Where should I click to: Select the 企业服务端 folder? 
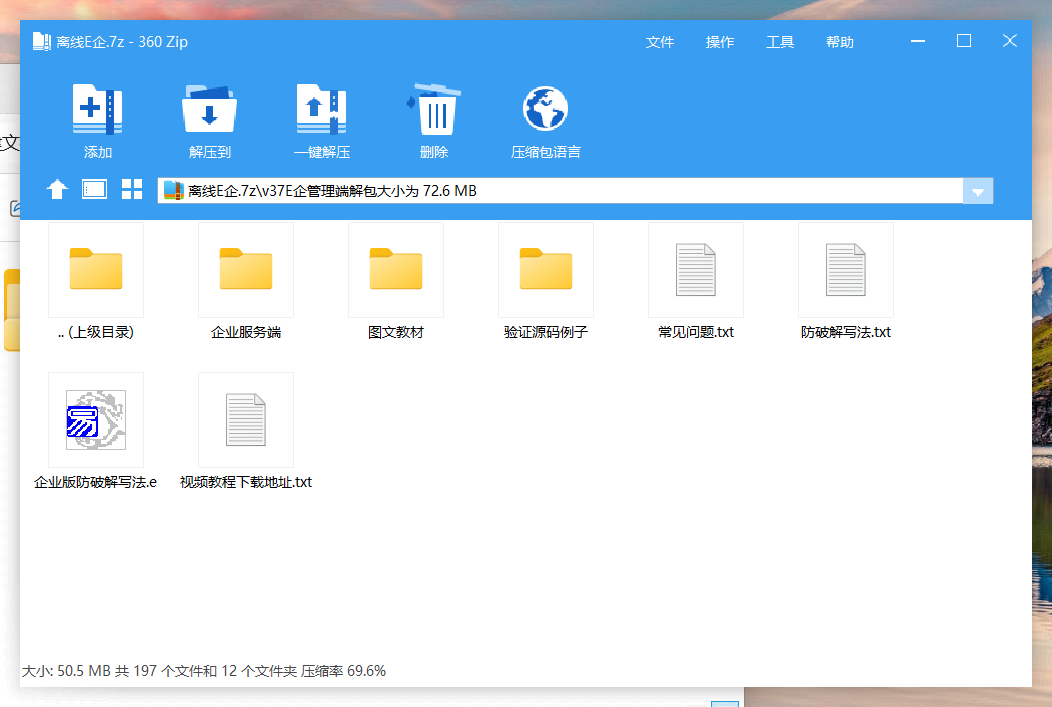click(246, 270)
